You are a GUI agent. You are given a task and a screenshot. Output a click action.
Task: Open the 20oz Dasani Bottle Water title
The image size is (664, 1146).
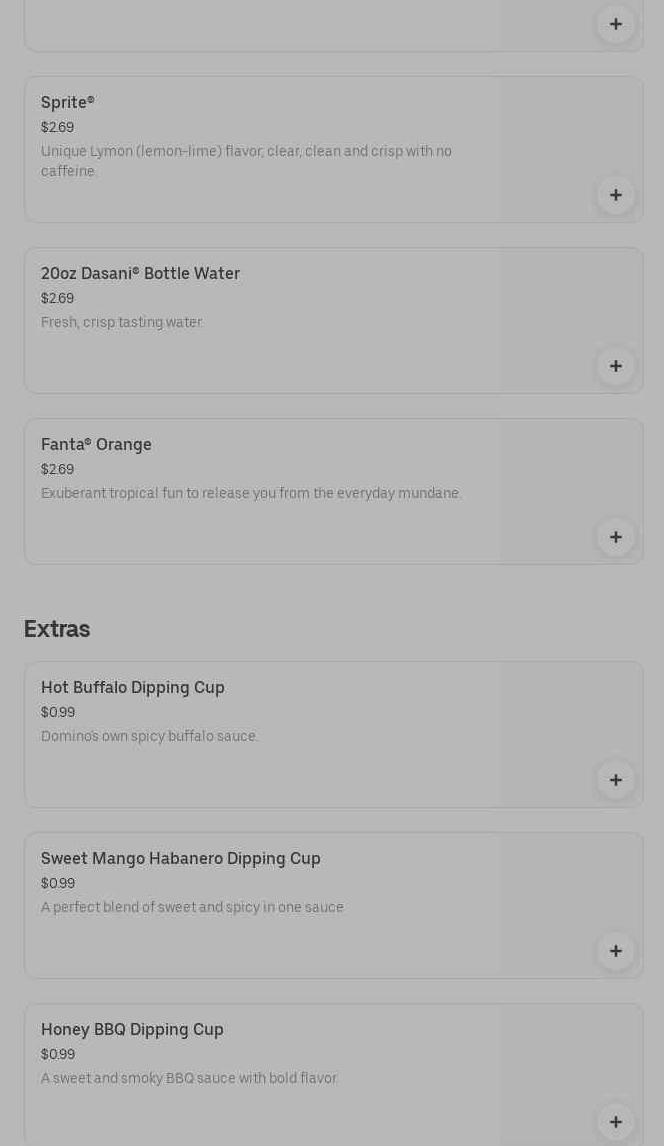140,273
